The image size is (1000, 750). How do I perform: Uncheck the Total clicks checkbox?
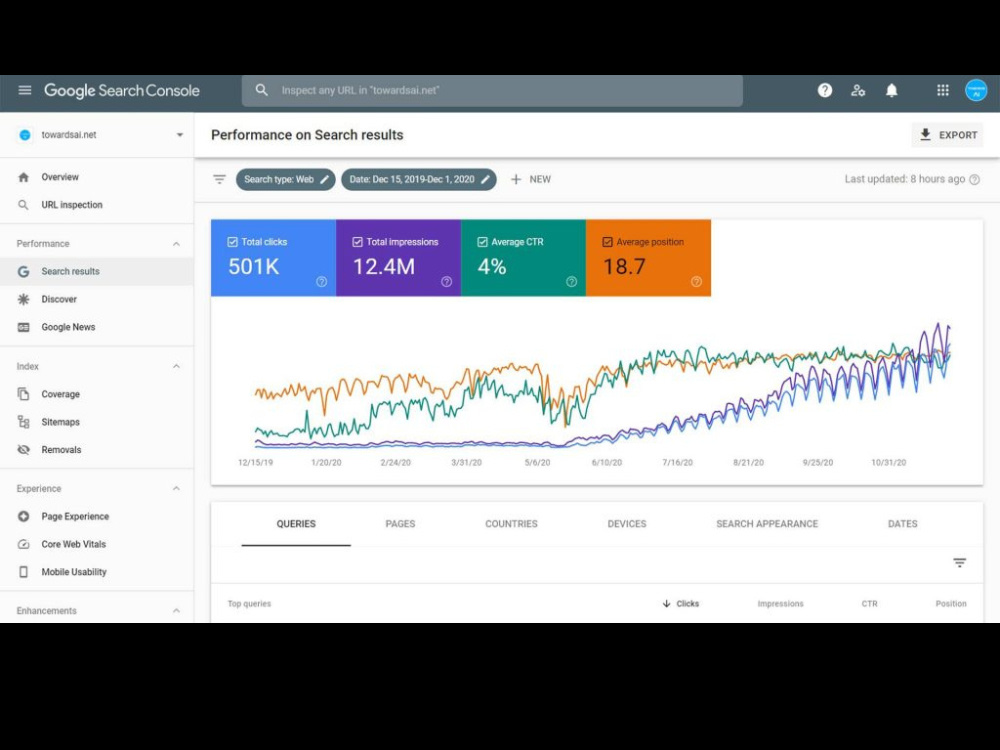pos(232,242)
